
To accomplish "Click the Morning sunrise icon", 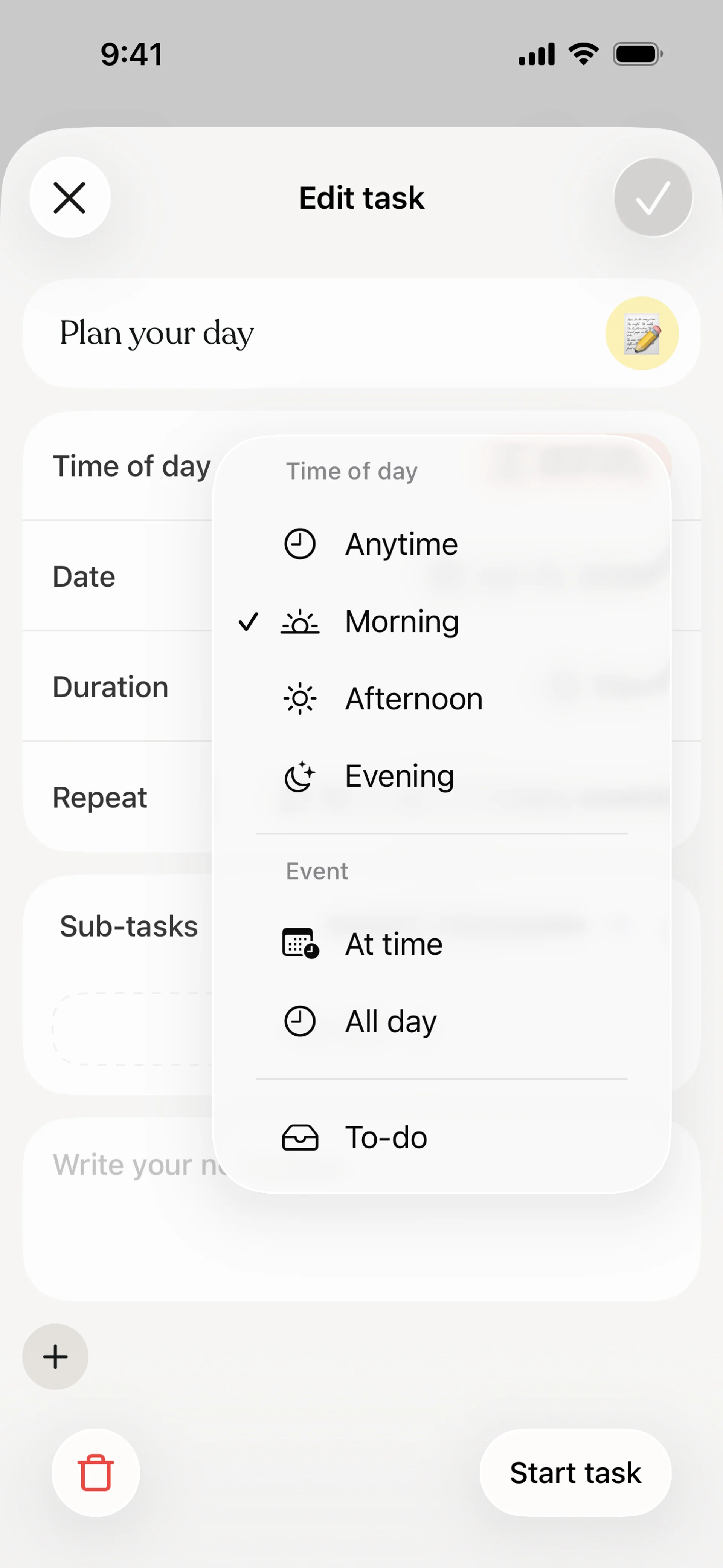I will click(x=299, y=622).
